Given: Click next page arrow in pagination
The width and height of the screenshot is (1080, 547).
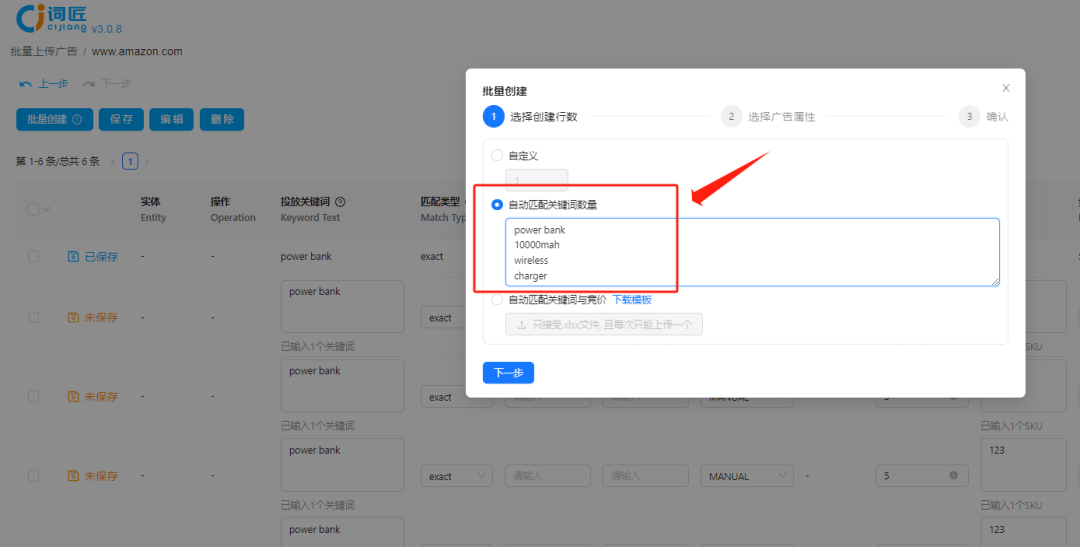Looking at the screenshot, I should tap(147, 162).
